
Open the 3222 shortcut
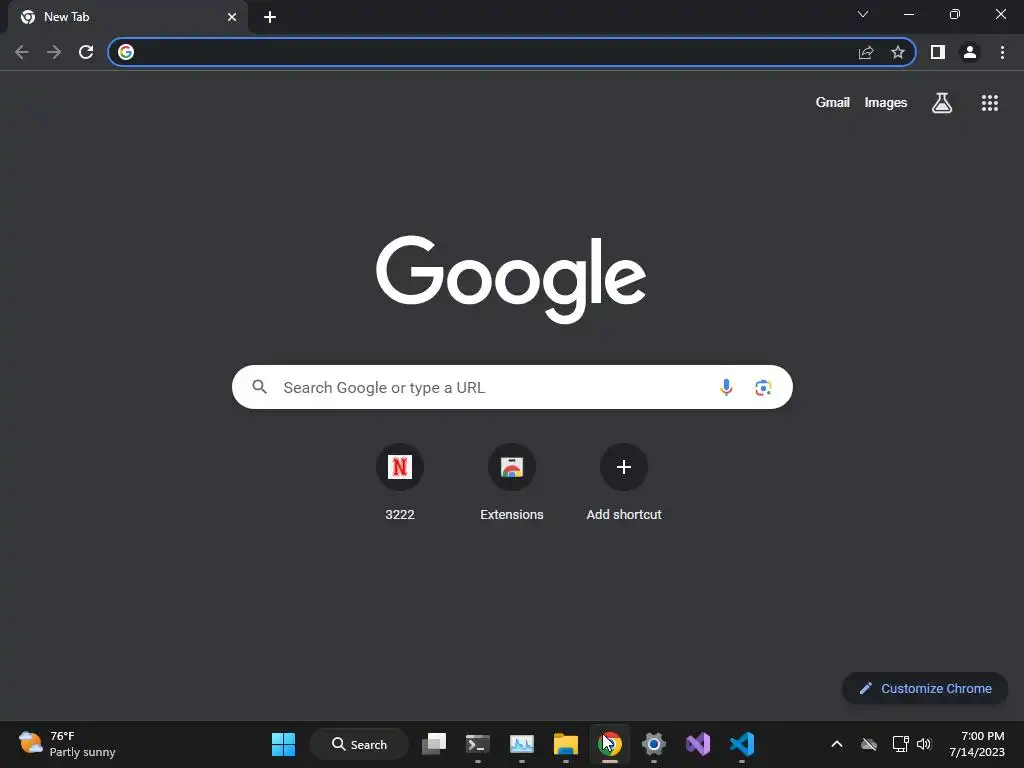click(x=400, y=483)
